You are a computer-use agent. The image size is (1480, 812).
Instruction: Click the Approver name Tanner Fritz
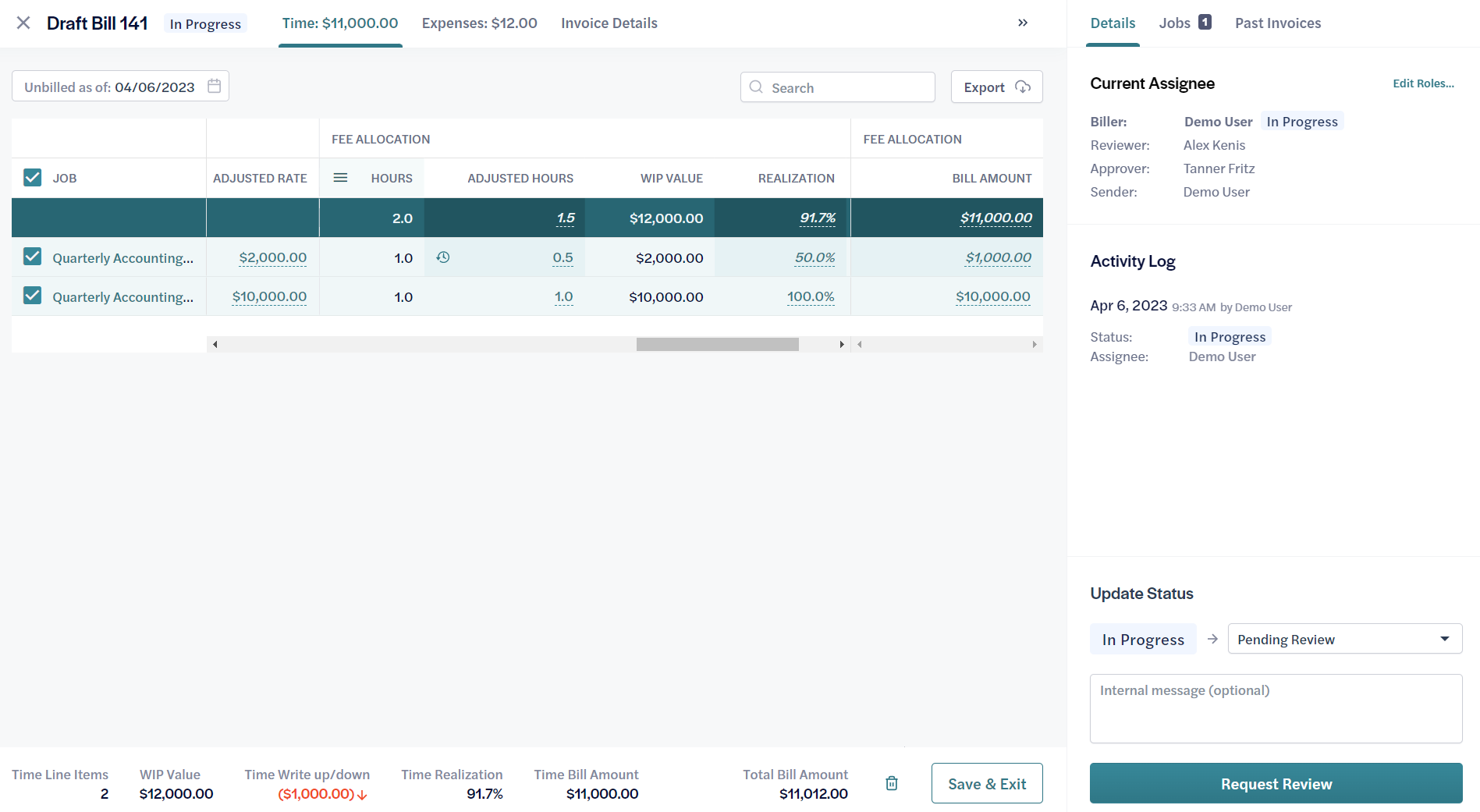pos(1219,168)
